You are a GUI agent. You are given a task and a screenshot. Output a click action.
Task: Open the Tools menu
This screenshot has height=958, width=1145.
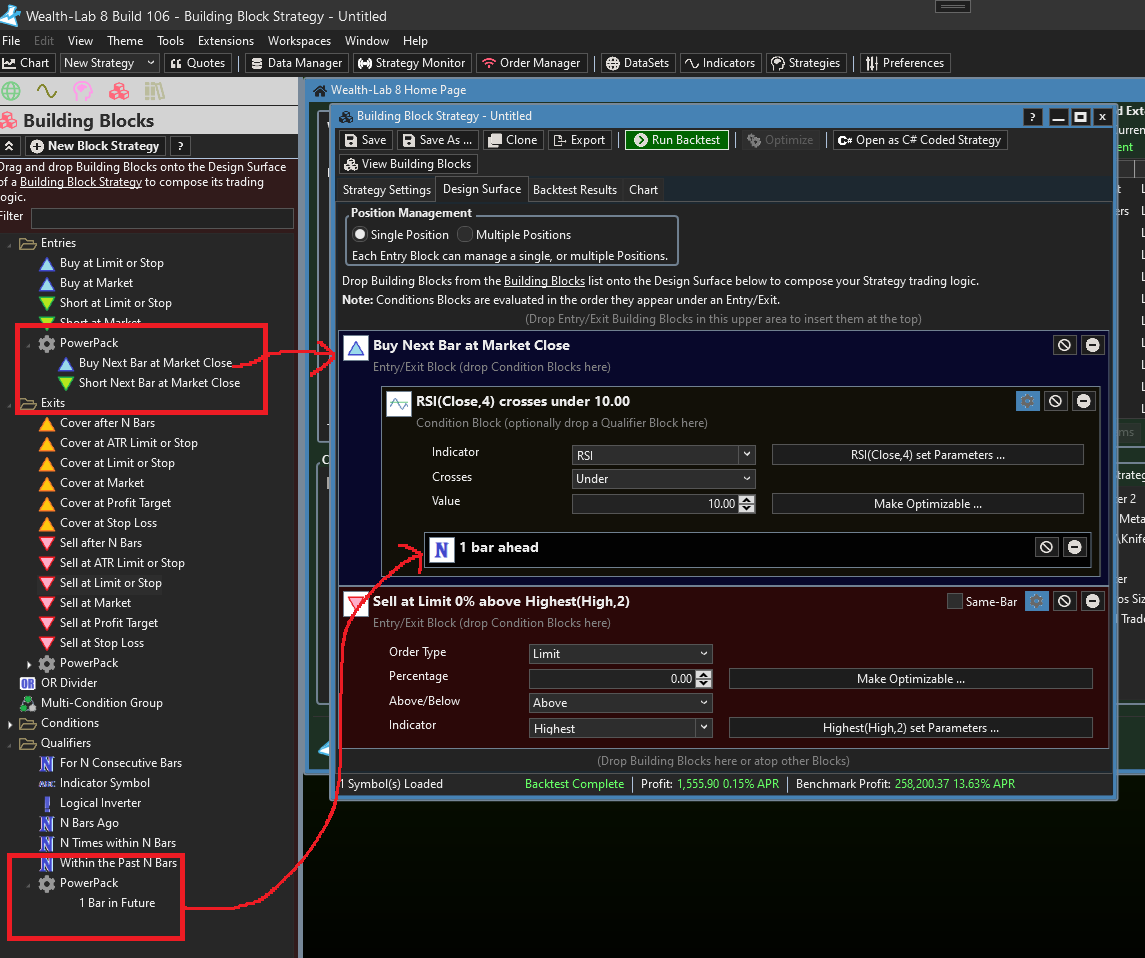tap(170, 41)
